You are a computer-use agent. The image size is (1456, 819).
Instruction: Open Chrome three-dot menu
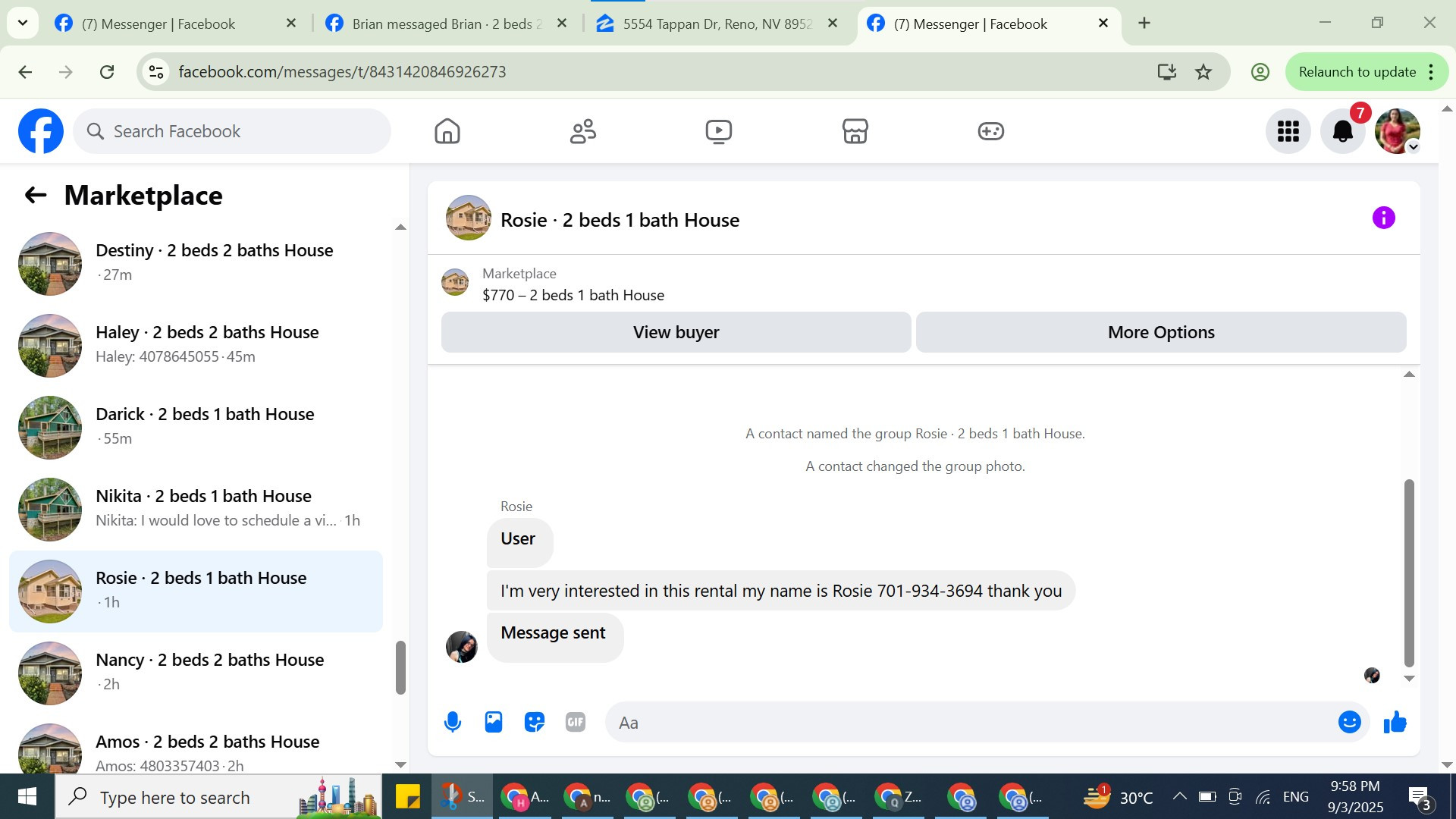1431,72
